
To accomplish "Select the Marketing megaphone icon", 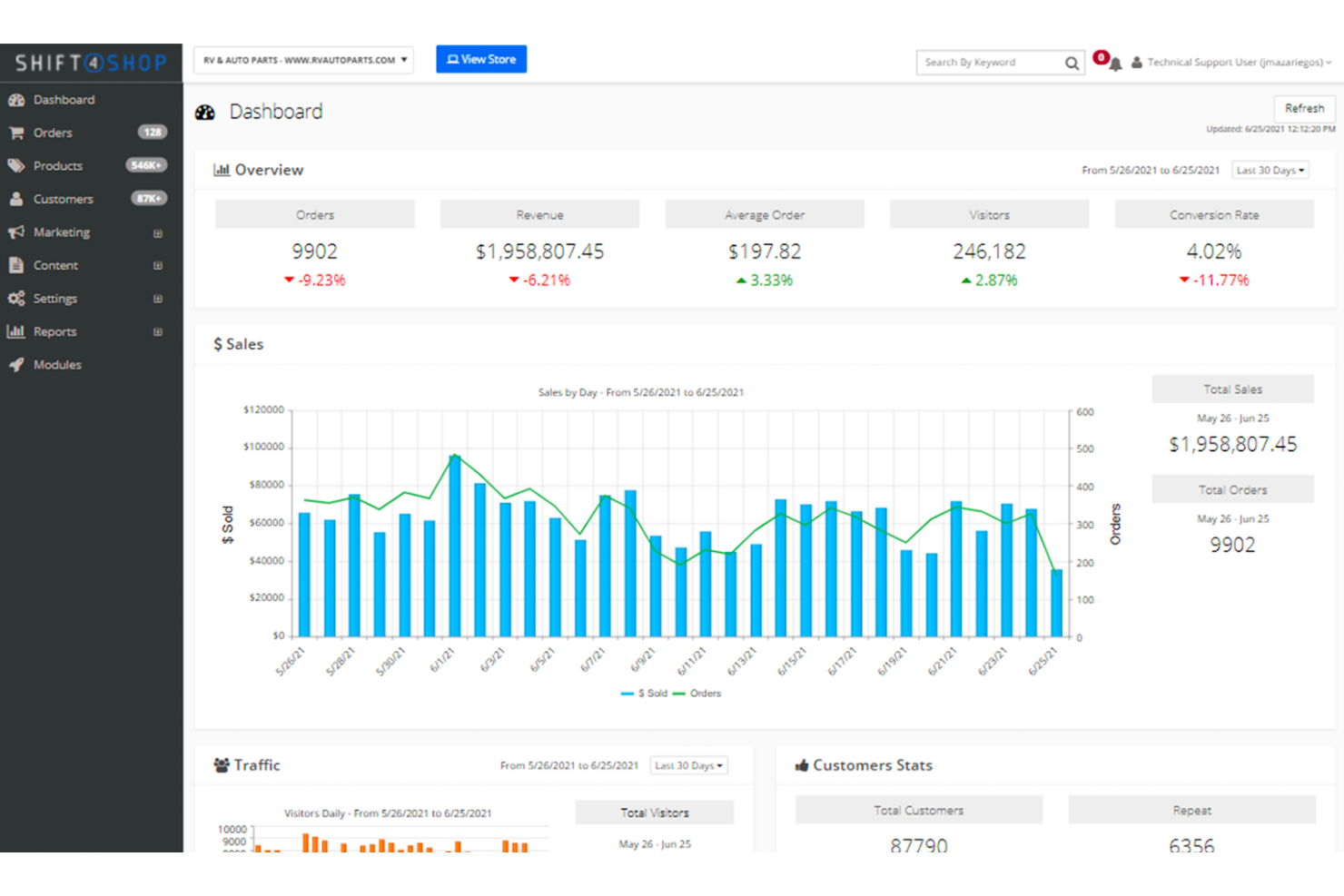I will click(x=16, y=232).
